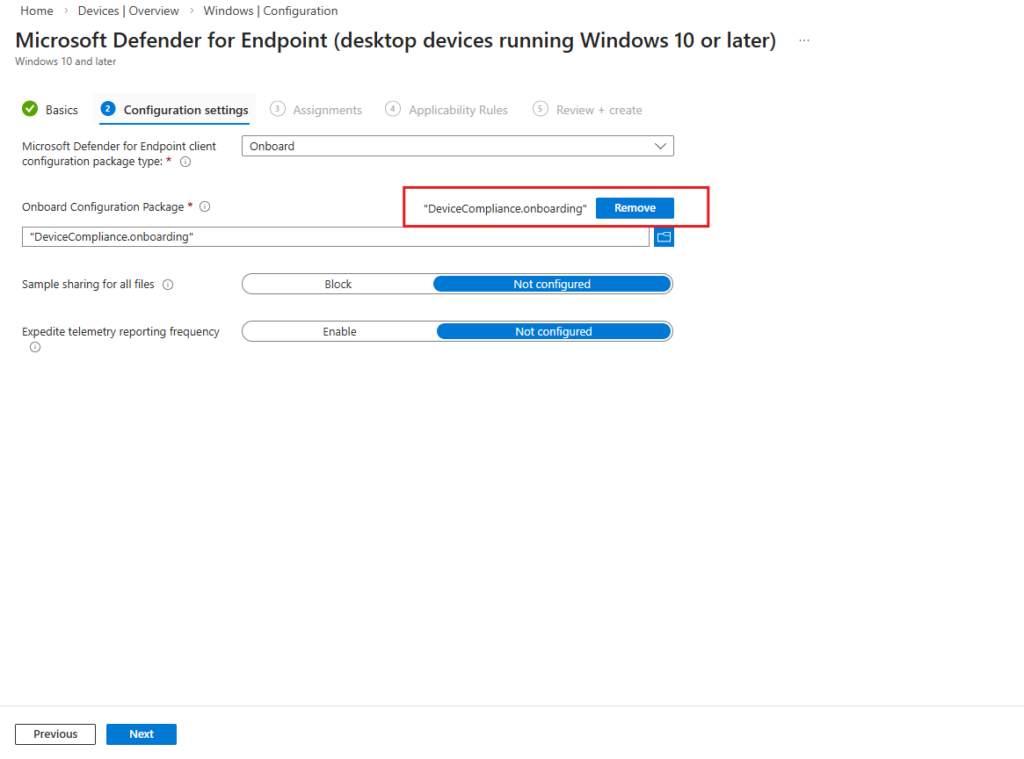
Task: Click info icon beside Sample sharing for all files
Action: [x=168, y=285]
